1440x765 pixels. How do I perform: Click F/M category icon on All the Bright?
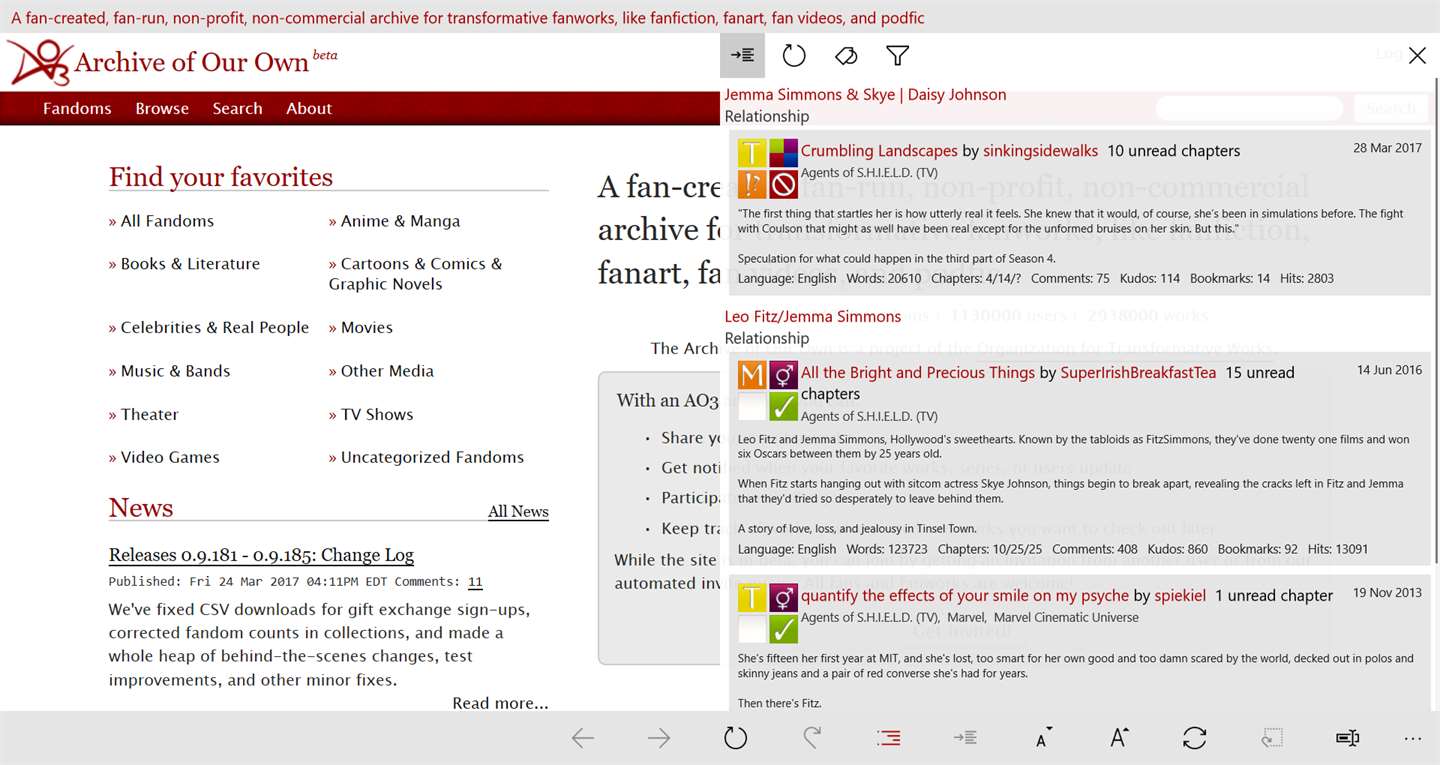point(783,375)
